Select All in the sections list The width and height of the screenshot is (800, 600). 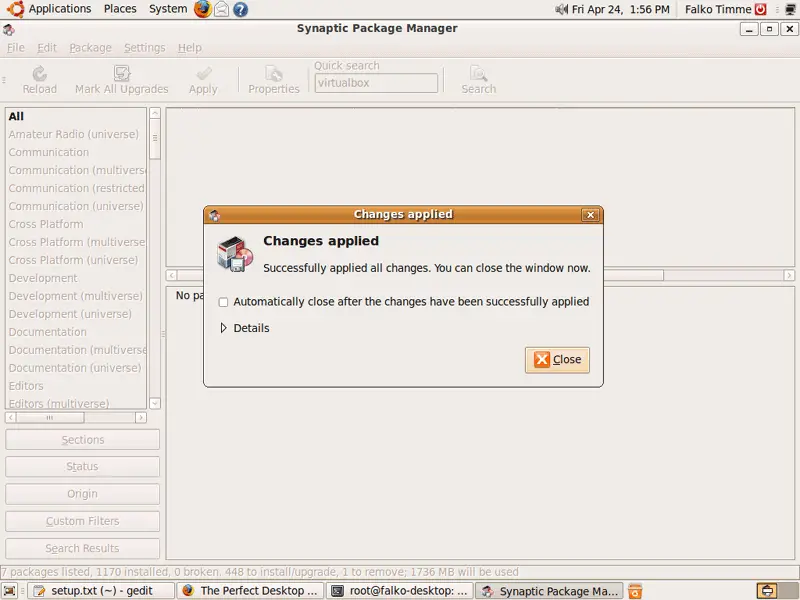[77, 116]
